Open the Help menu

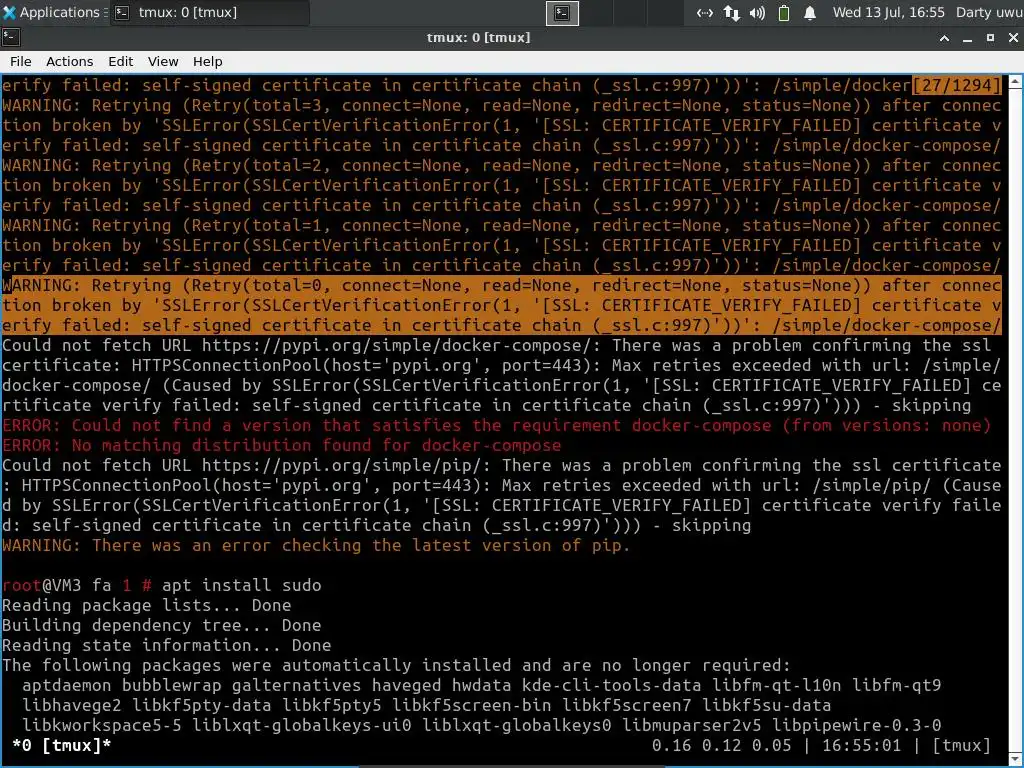pyautogui.click(x=208, y=61)
